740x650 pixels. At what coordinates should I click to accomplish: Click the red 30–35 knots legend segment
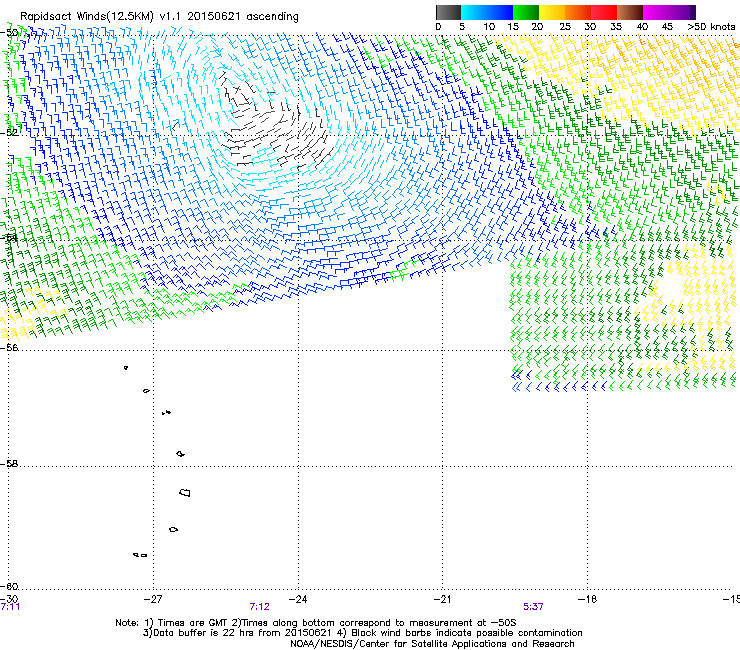coord(604,12)
